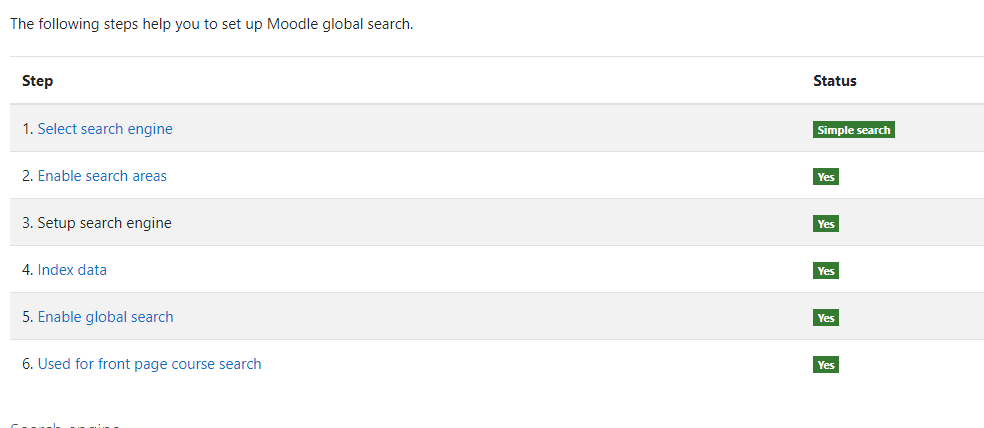
Task: Click the step number before Enable global search
Action: click(28, 317)
